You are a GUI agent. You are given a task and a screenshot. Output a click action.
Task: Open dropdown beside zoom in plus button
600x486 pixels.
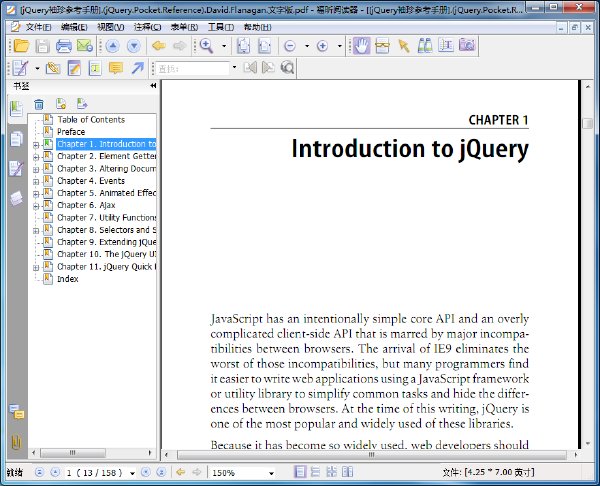click(340, 46)
